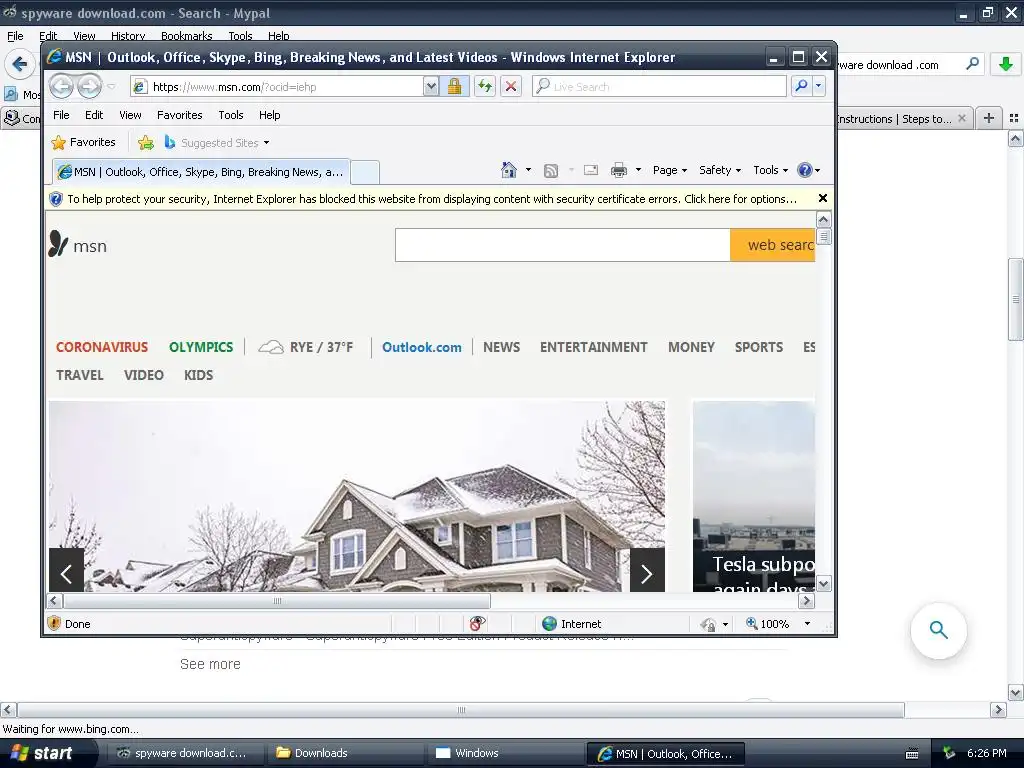Open the ENTERTAINMENT link
The height and width of the screenshot is (768, 1024).
tap(594, 347)
